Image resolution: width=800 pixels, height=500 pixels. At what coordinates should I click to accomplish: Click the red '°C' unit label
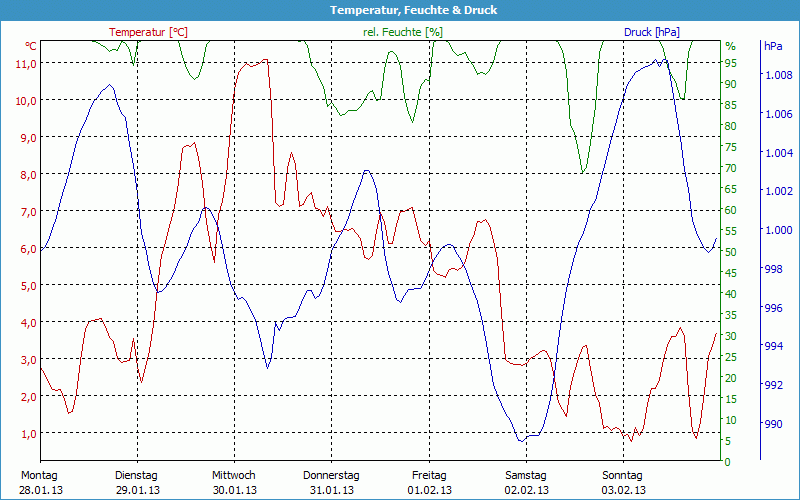coord(31,46)
